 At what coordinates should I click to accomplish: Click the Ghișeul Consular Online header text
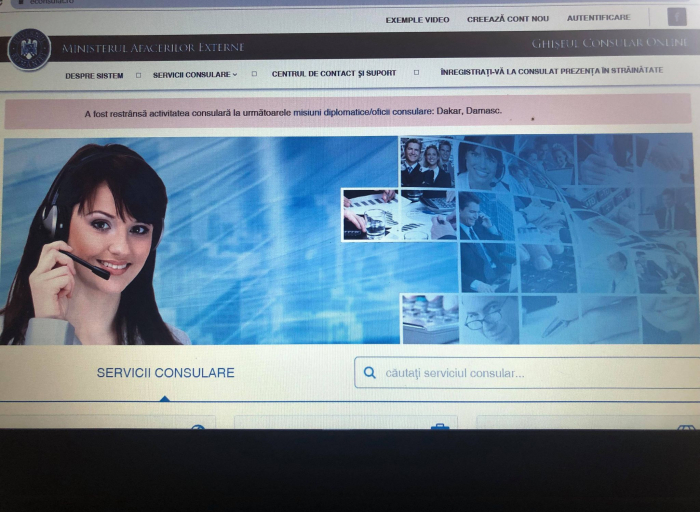(x=609, y=43)
